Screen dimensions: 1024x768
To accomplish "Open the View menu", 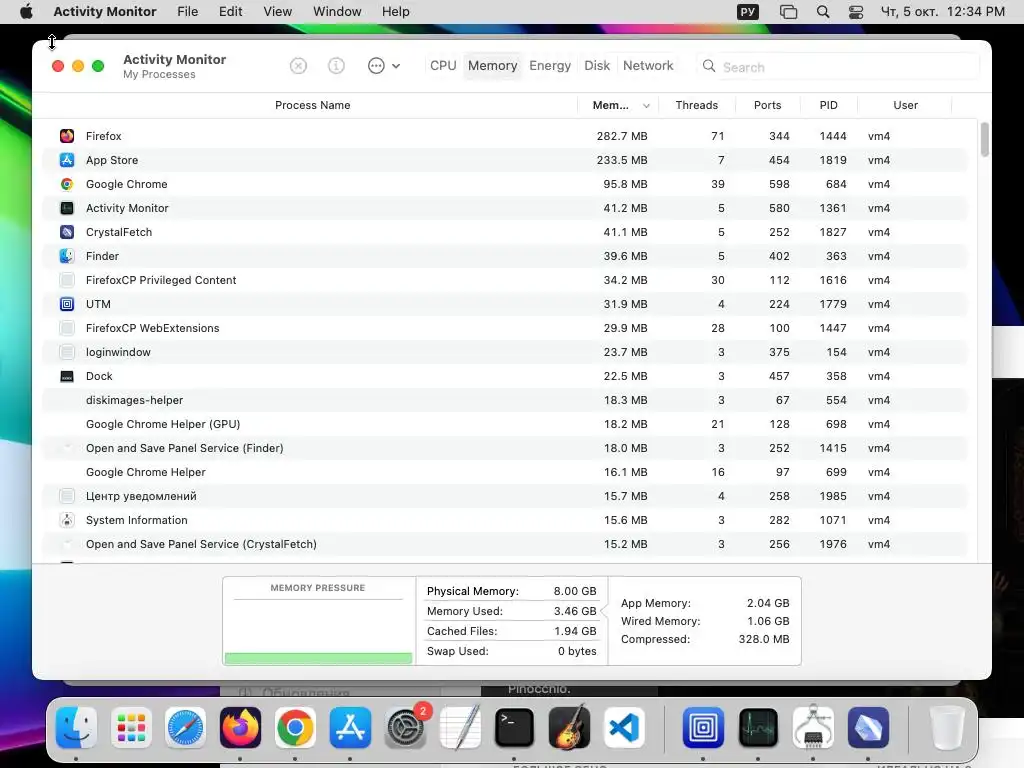I will click(278, 12).
